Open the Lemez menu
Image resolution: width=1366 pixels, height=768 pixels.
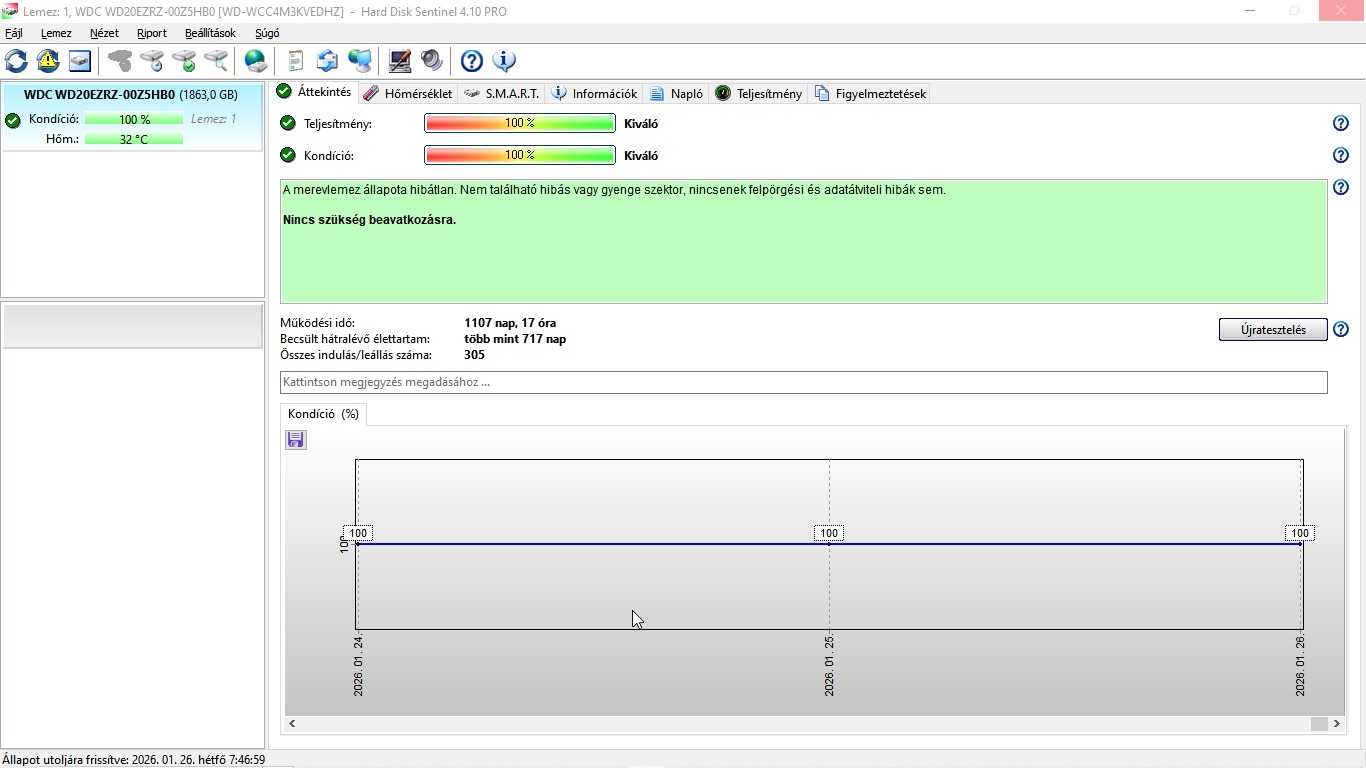pos(56,33)
